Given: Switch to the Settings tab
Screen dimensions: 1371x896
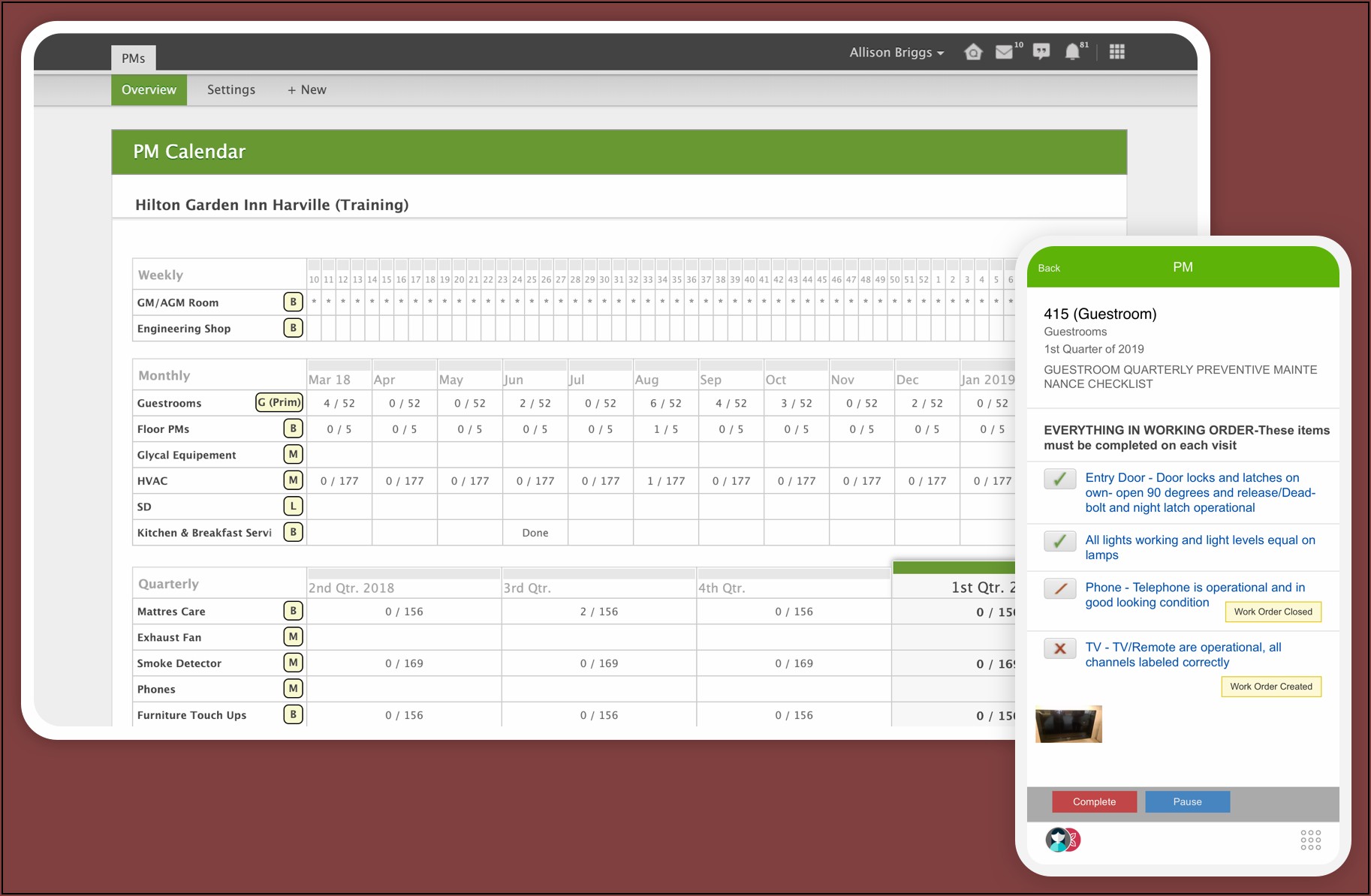Looking at the screenshot, I should 231,90.
